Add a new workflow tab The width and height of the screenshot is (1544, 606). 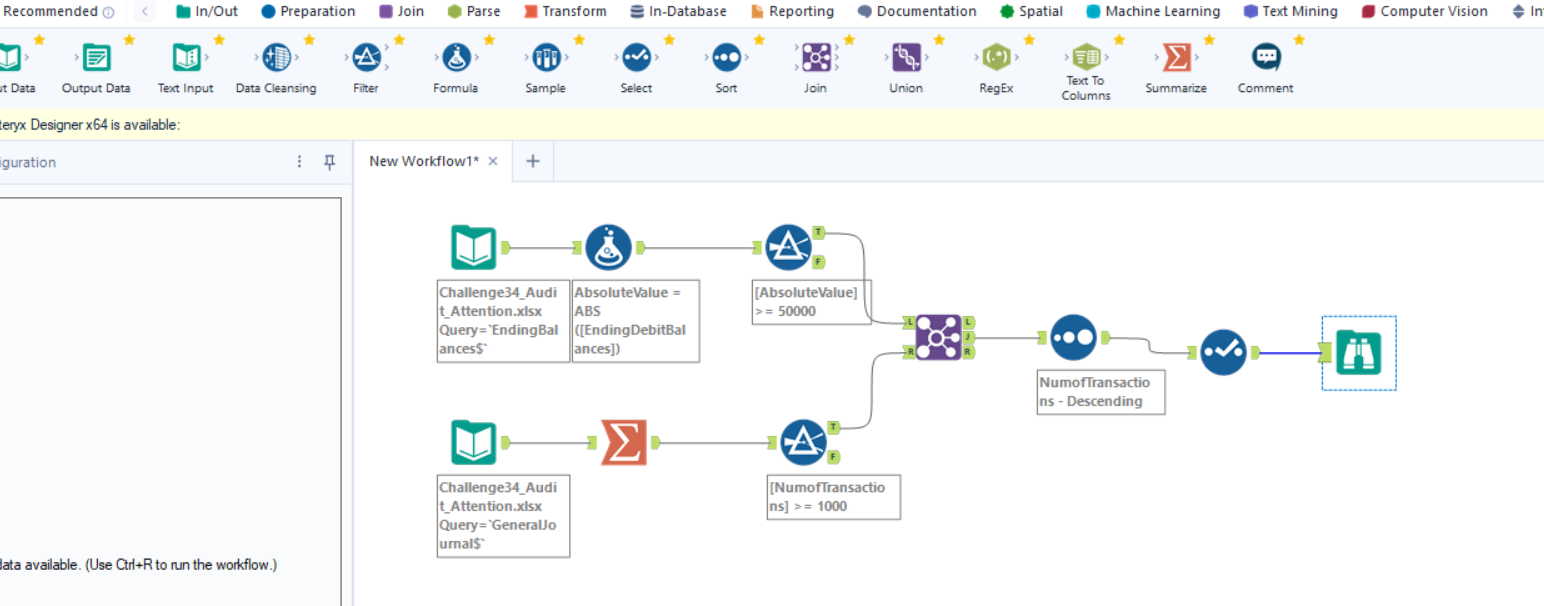(x=533, y=161)
